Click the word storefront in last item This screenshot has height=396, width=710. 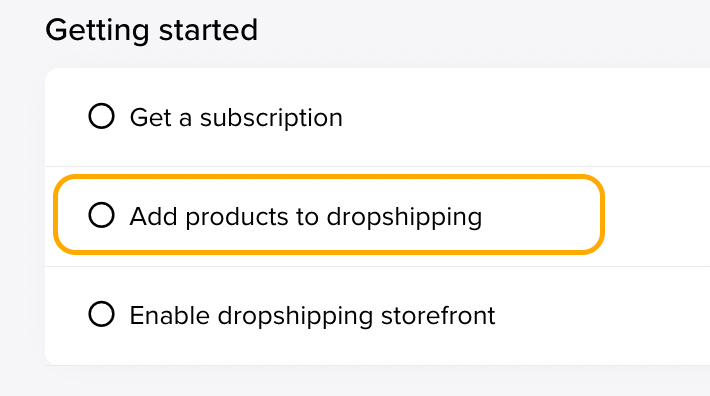(x=438, y=315)
